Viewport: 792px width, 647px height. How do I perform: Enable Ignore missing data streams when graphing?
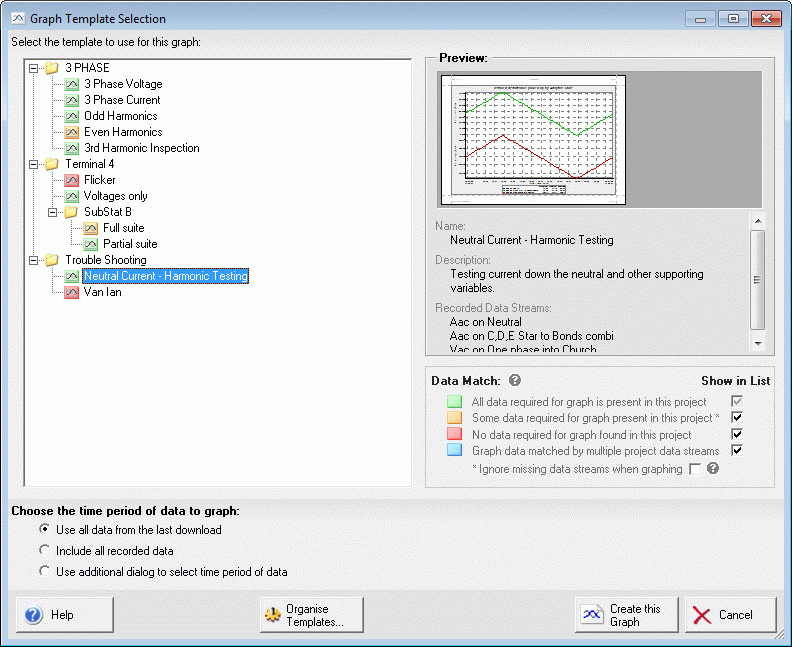click(695, 469)
